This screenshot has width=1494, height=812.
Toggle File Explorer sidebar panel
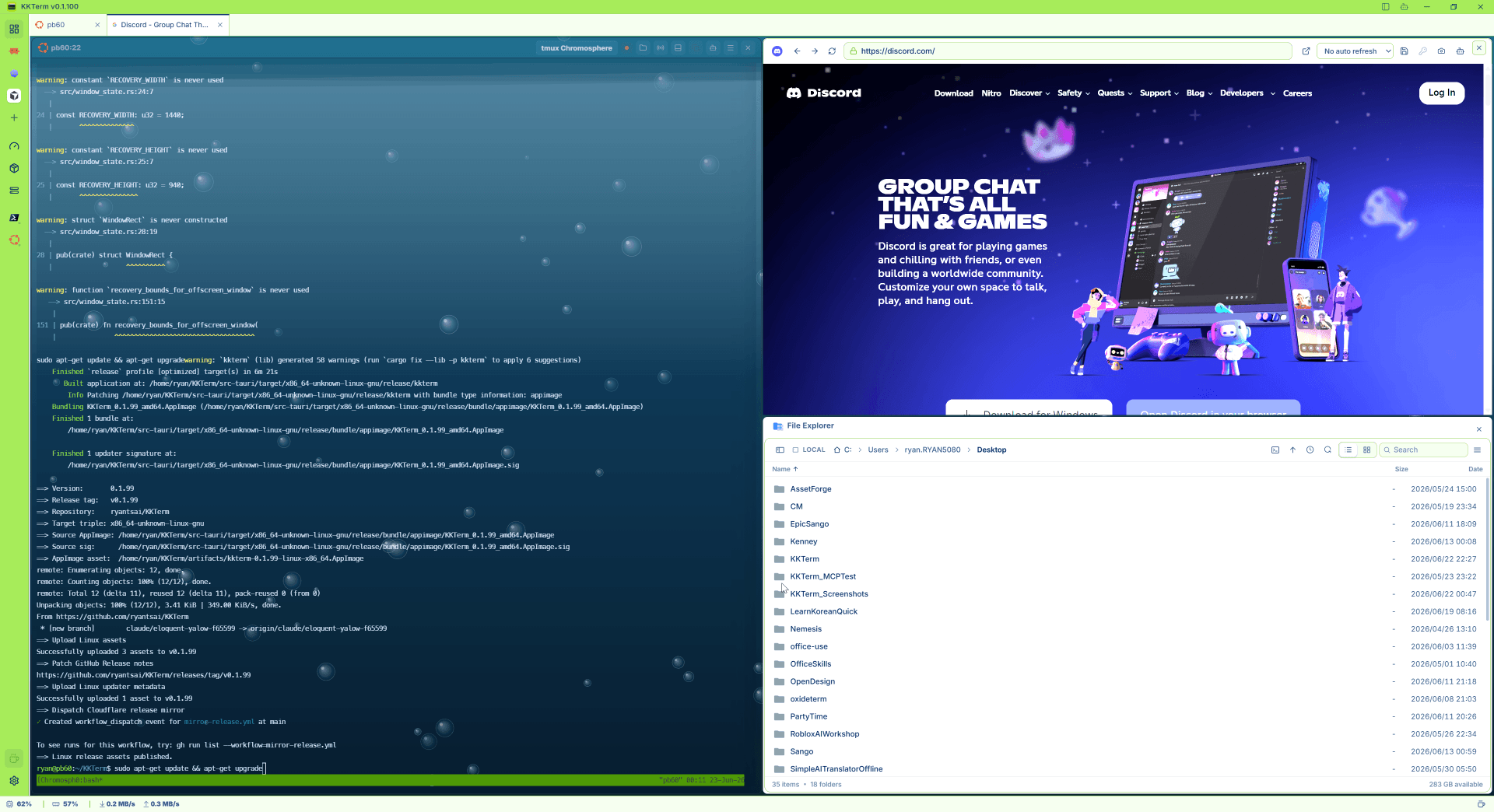tap(780, 450)
